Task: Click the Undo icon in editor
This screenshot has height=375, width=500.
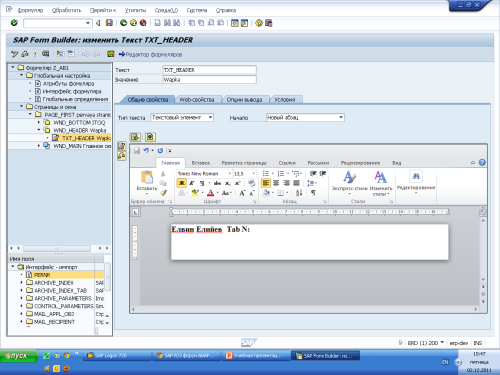Action: coord(146,151)
